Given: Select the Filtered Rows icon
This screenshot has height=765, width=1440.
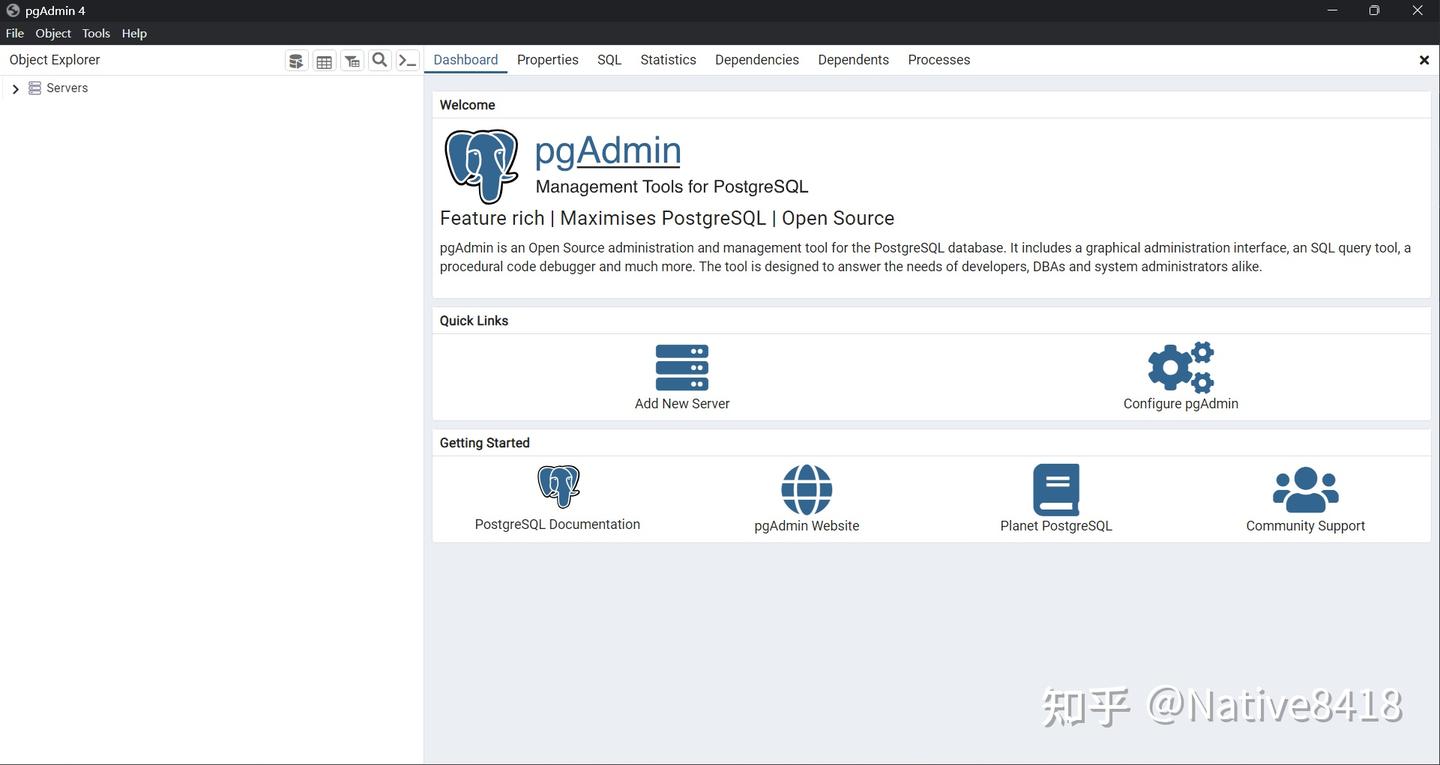Looking at the screenshot, I should pos(352,60).
